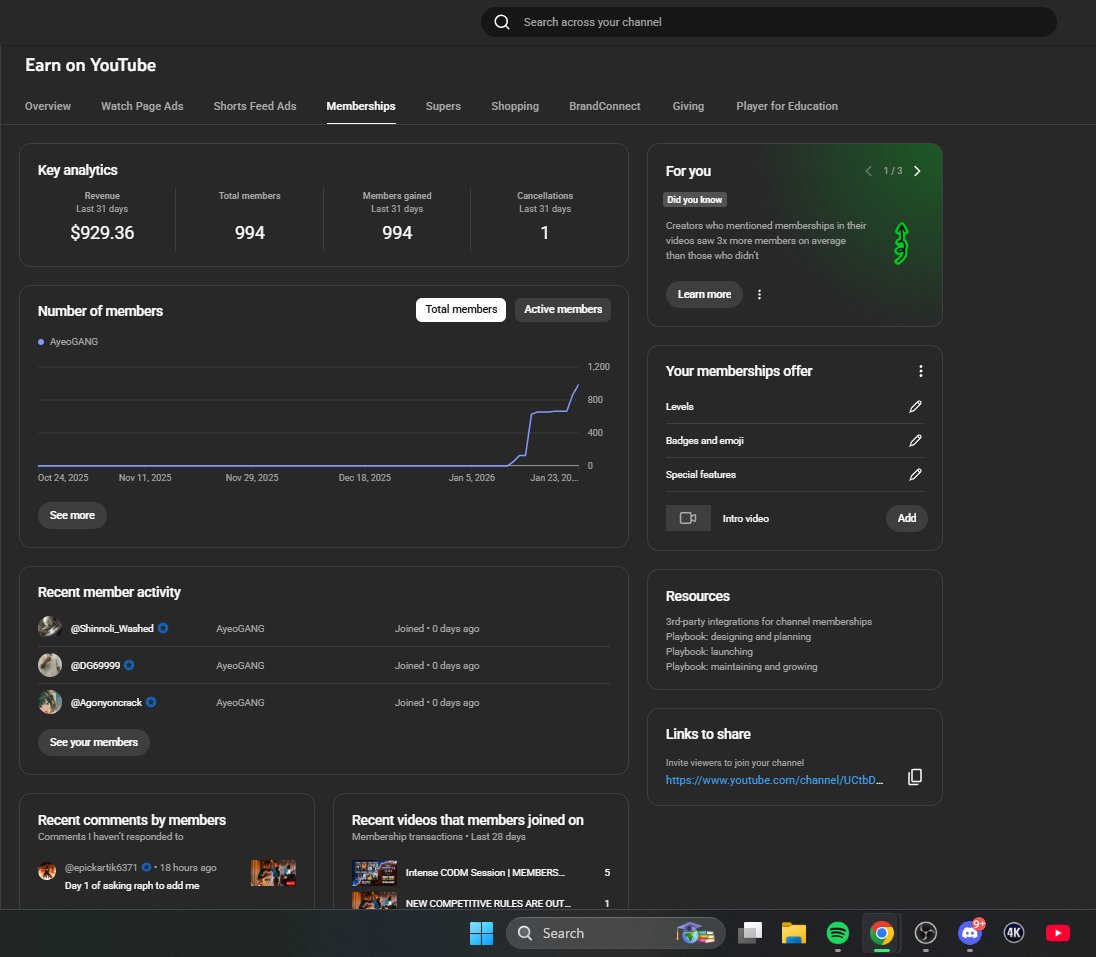
Task: Open Playbook: launching link
Action: point(709,652)
